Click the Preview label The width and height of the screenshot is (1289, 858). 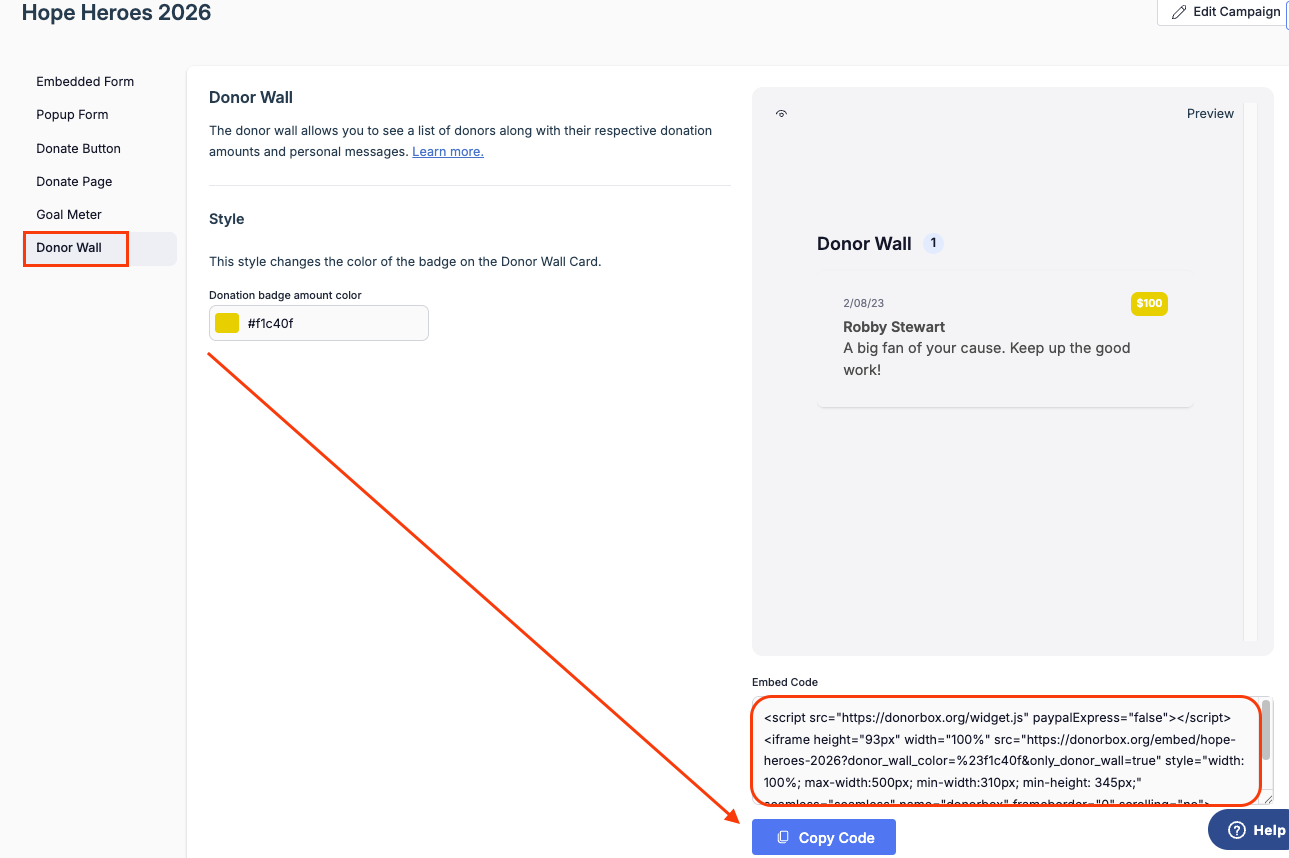[x=1210, y=114]
